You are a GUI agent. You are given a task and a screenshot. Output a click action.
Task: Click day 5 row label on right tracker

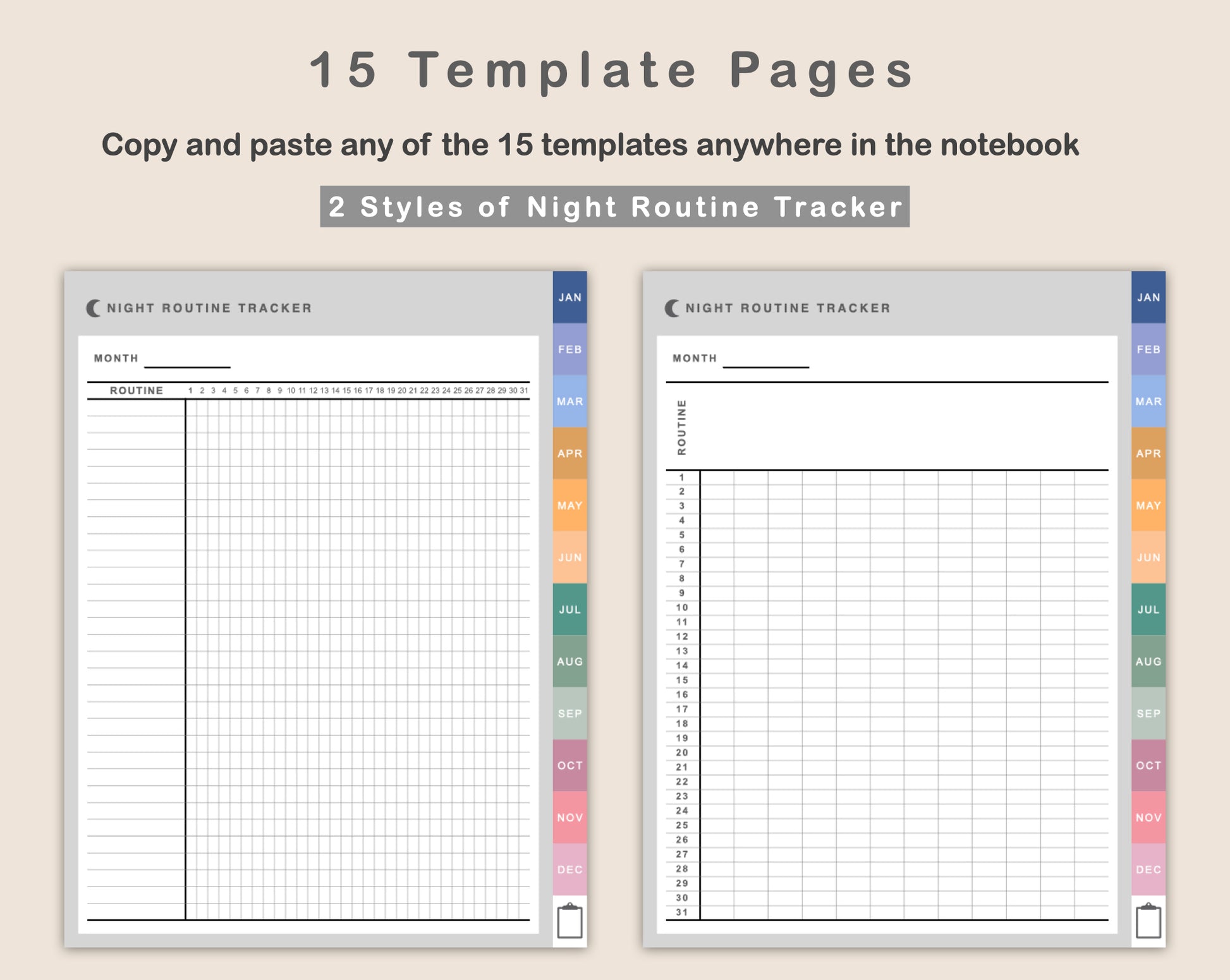681,535
